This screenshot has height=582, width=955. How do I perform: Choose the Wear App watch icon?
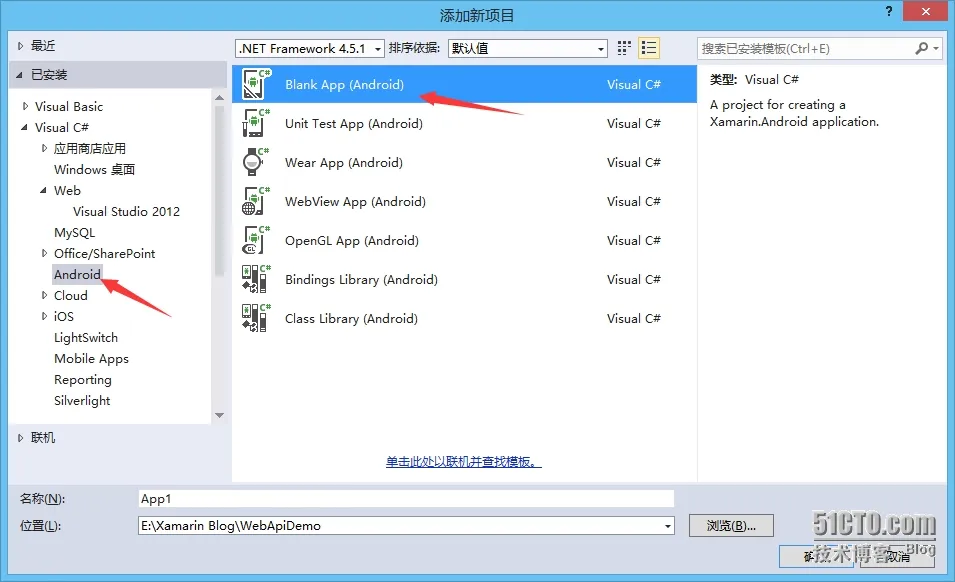(x=255, y=162)
